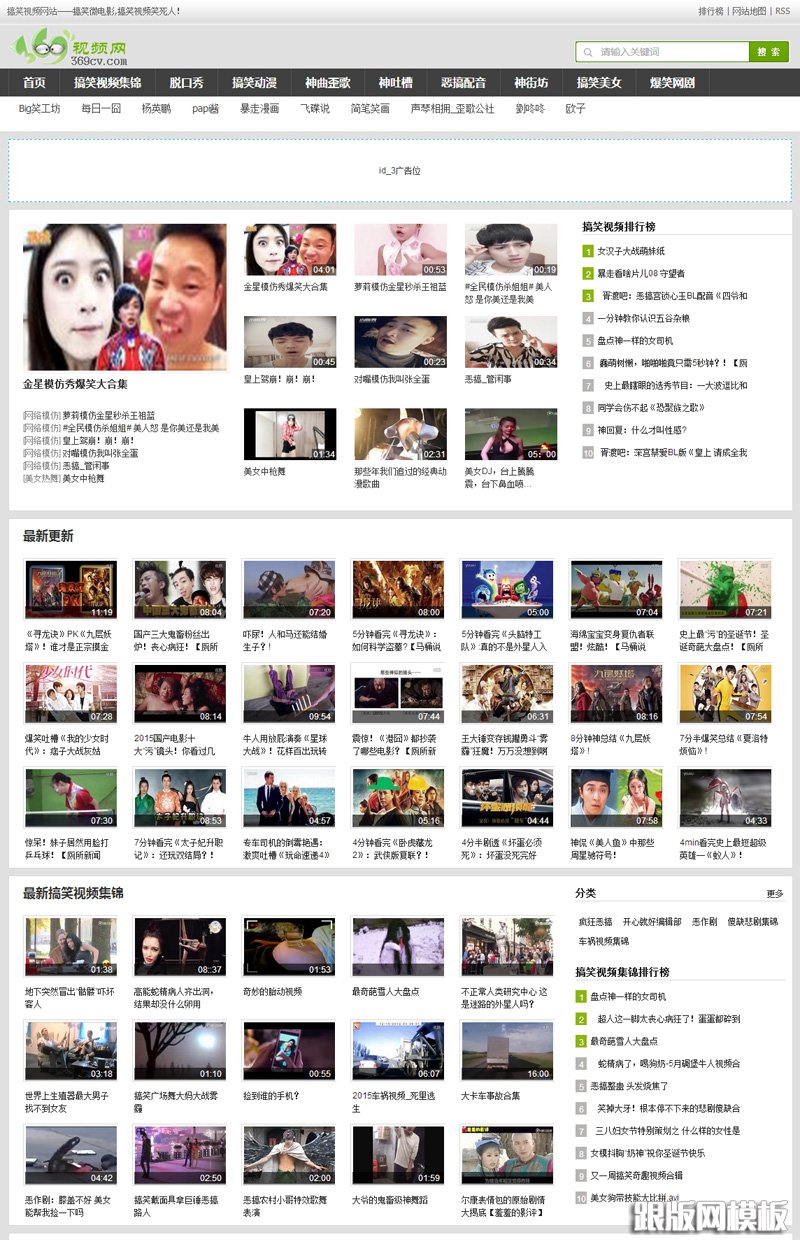800x1240 pixels.
Task: Click the 金星模仿秀爆笑大合集 featured thumbnail
Action: tap(124, 295)
